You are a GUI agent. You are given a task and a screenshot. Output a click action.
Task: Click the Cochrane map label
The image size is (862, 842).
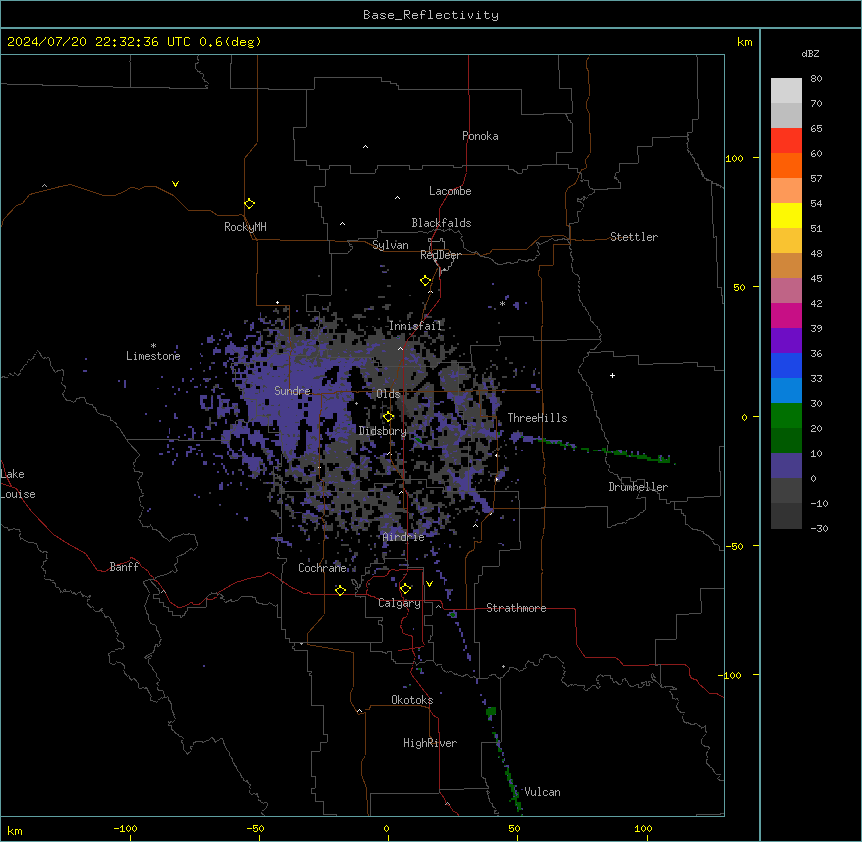(322, 568)
